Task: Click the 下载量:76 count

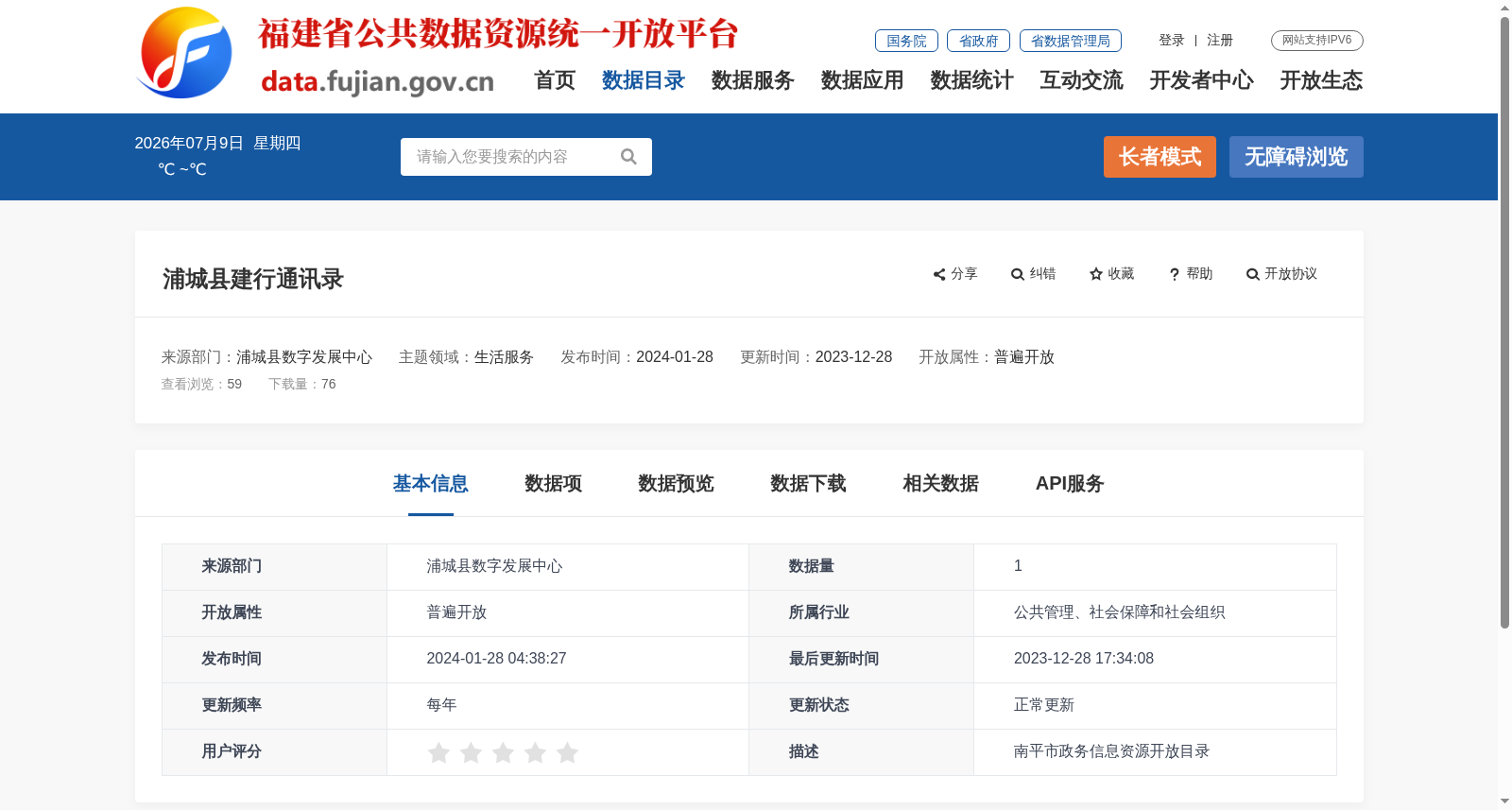Action: coord(302,385)
